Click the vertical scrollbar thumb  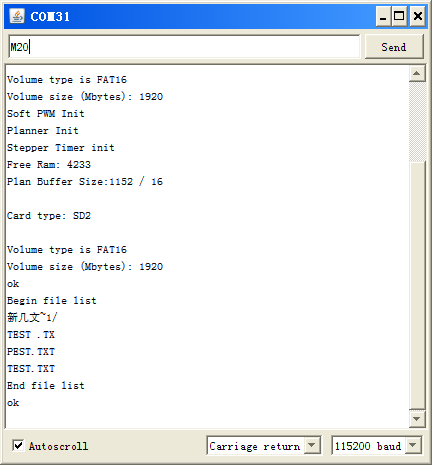[417, 285]
